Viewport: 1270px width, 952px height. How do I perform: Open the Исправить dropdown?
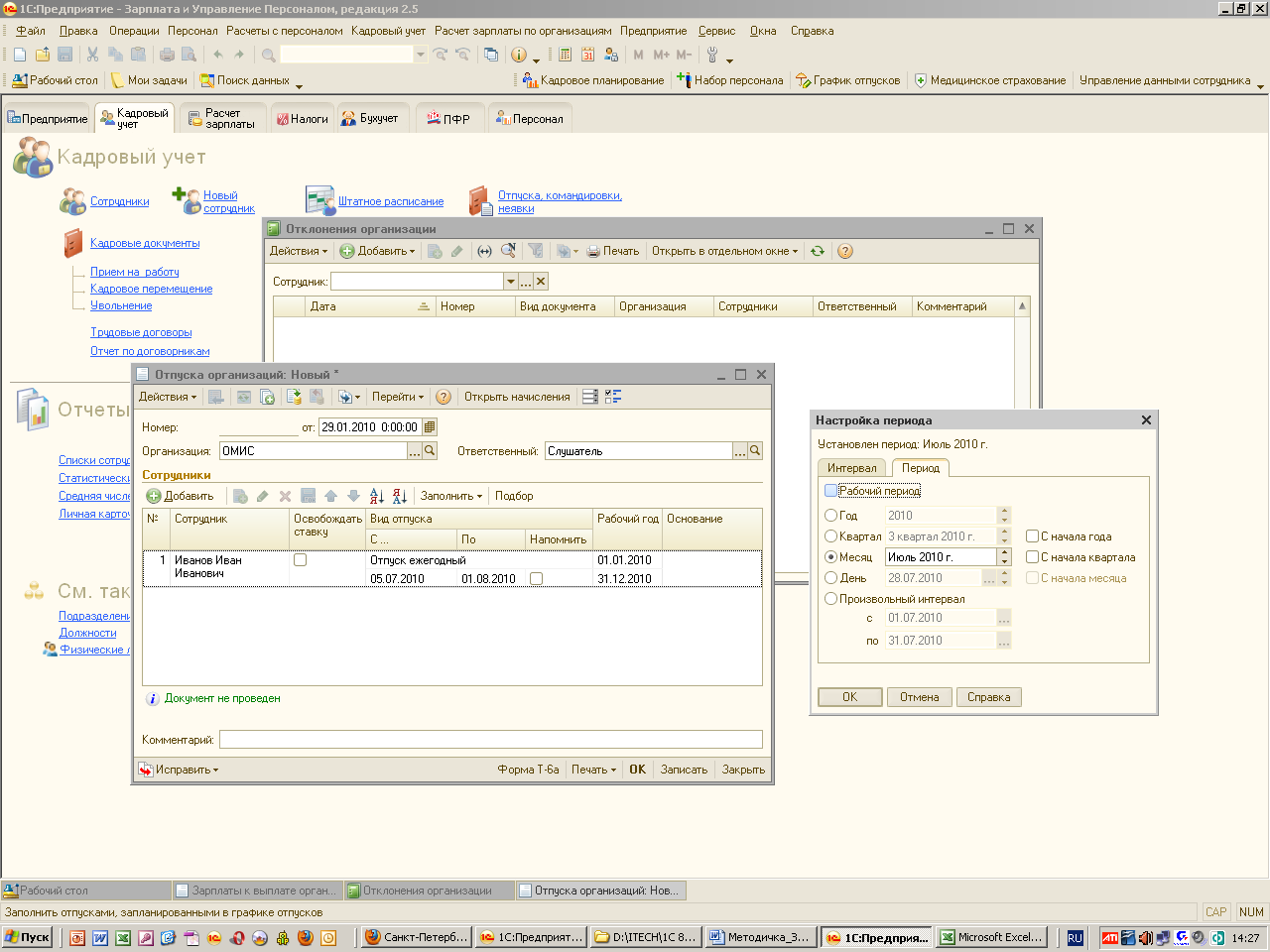pos(179,770)
